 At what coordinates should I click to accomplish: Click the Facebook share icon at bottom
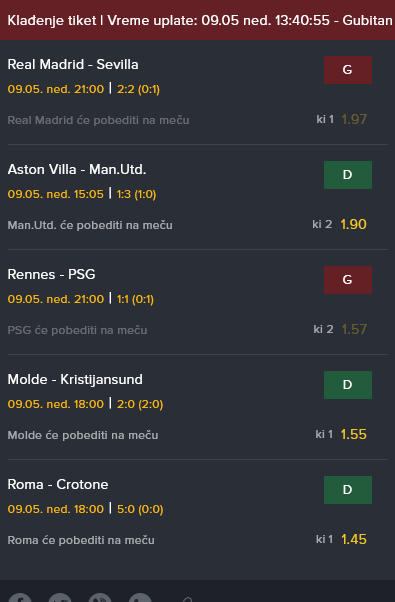(x=20, y=598)
